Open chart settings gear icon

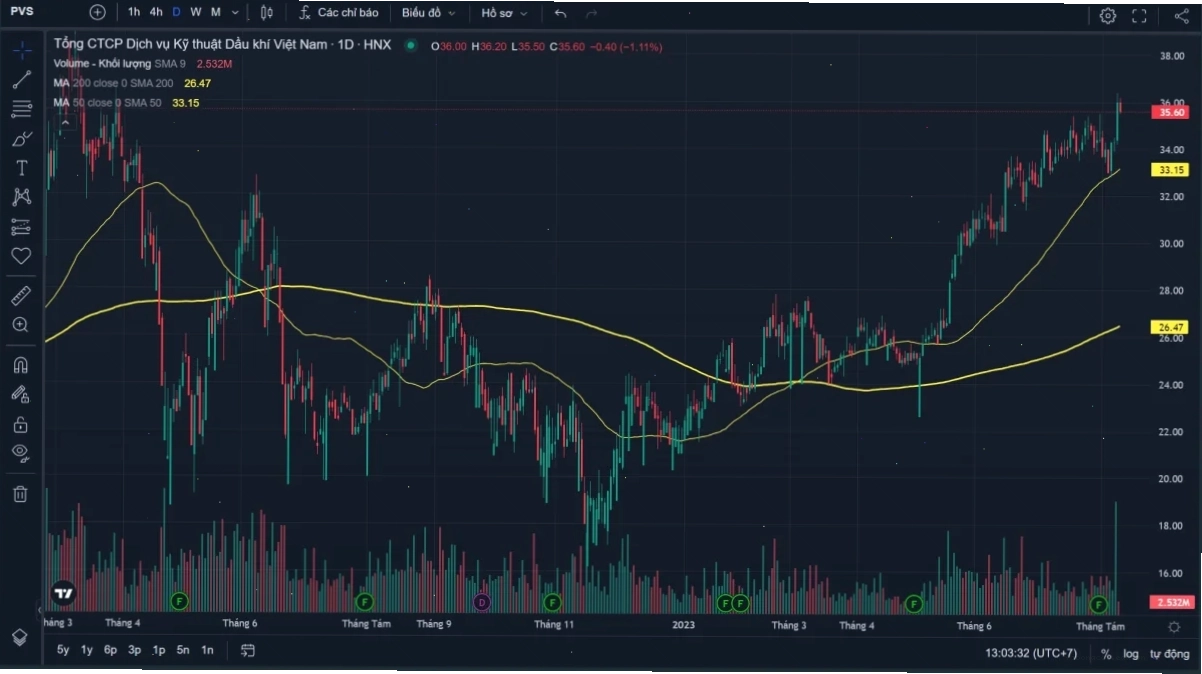point(1107,15)
